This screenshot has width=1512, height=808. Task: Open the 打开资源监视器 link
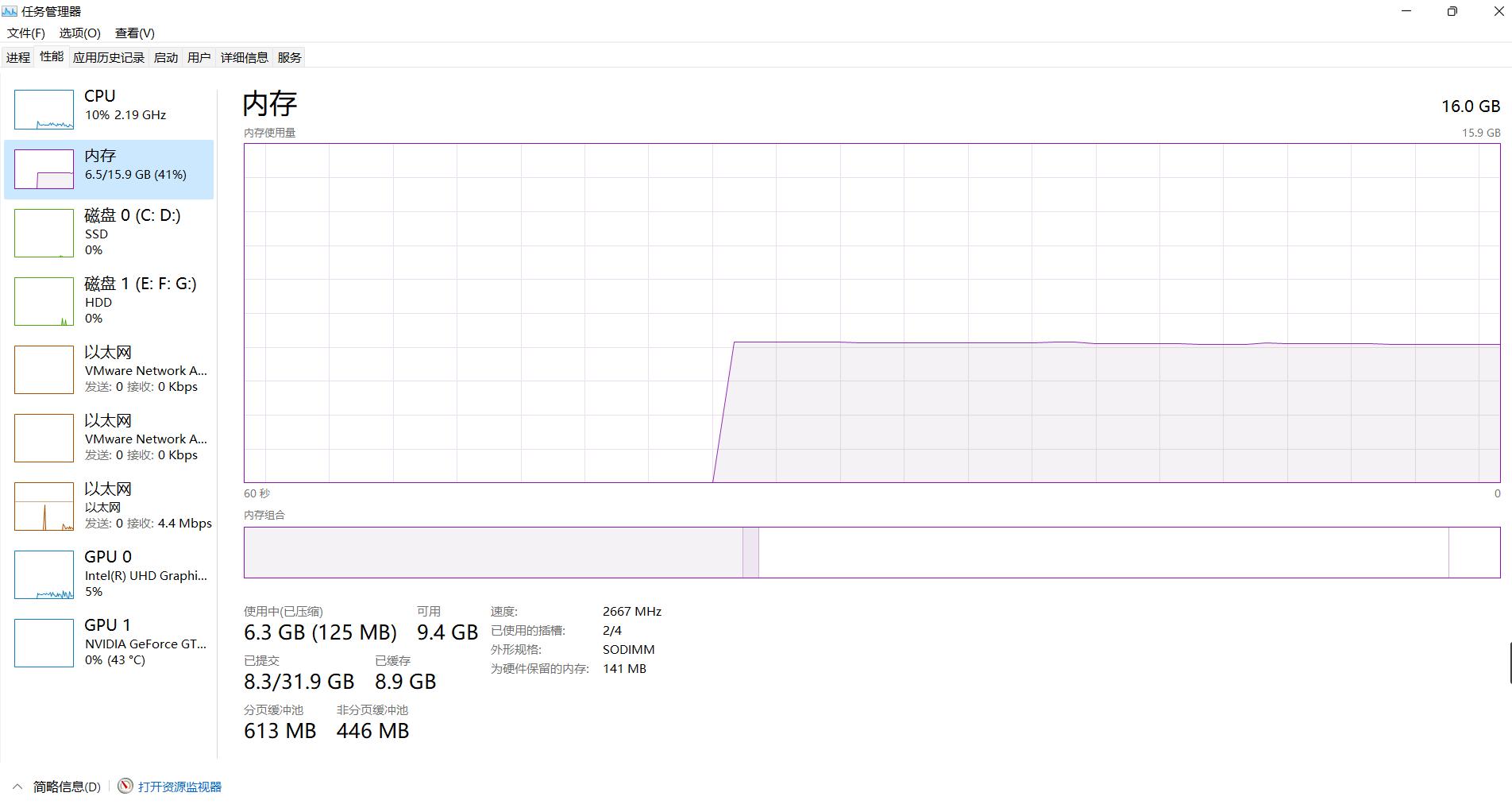point(179,787)
